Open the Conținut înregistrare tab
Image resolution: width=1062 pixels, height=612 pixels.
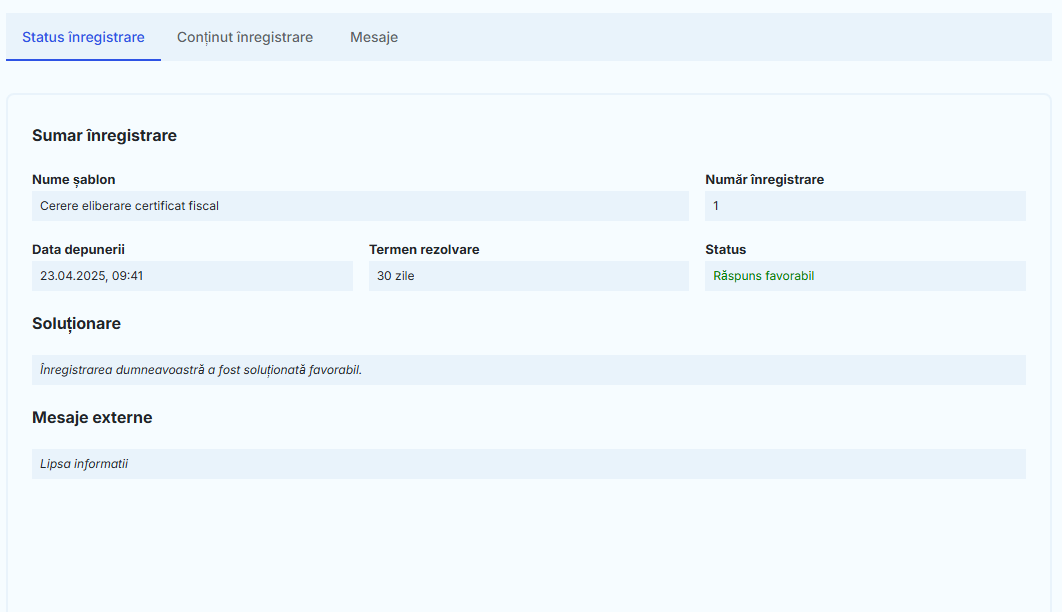click(x=245, y=37)
